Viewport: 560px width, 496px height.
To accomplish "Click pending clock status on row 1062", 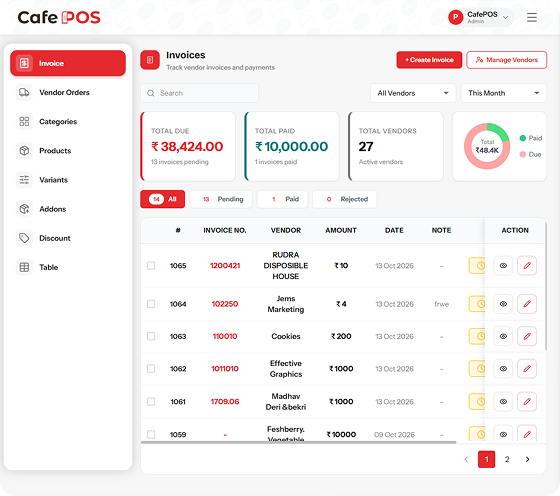I will click(478, 369).
